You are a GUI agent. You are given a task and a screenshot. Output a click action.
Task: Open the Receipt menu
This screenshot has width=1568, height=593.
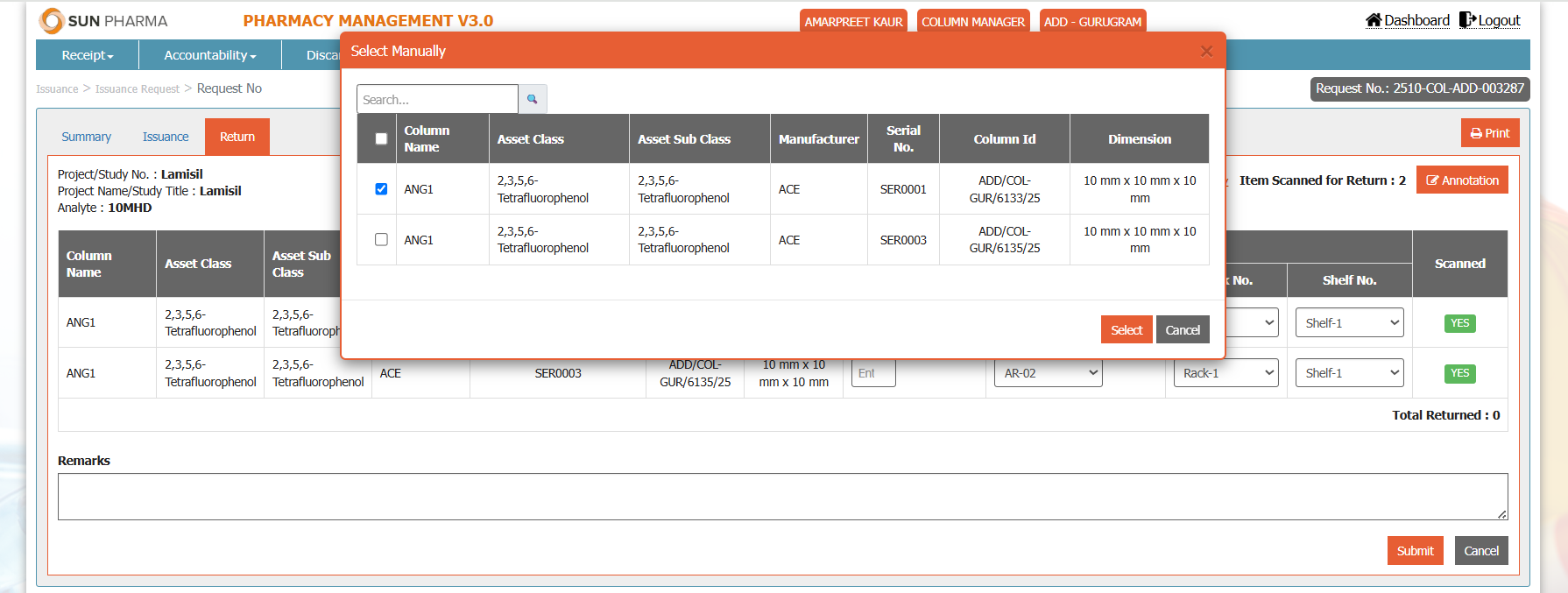[x=87, y=55]
